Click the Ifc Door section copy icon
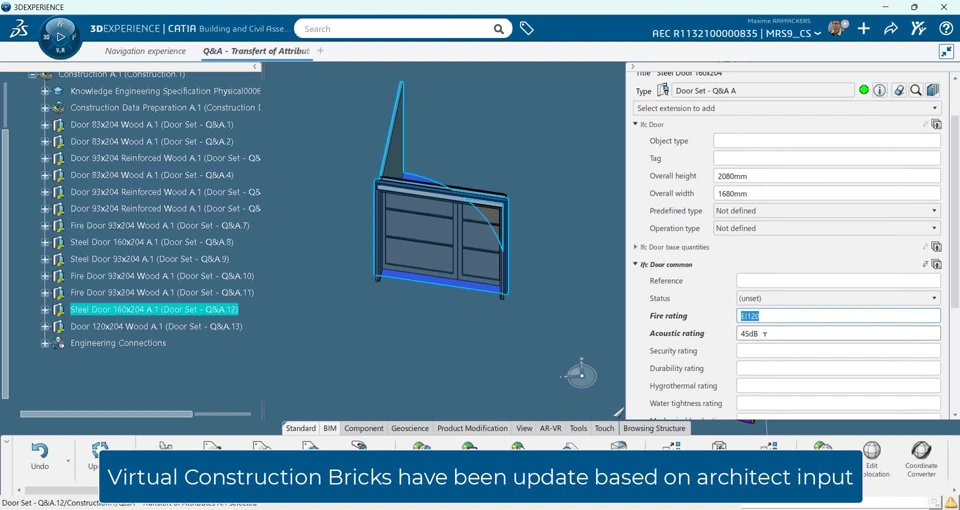This screenshot has width=960, height=510. (x=936, y=124)
